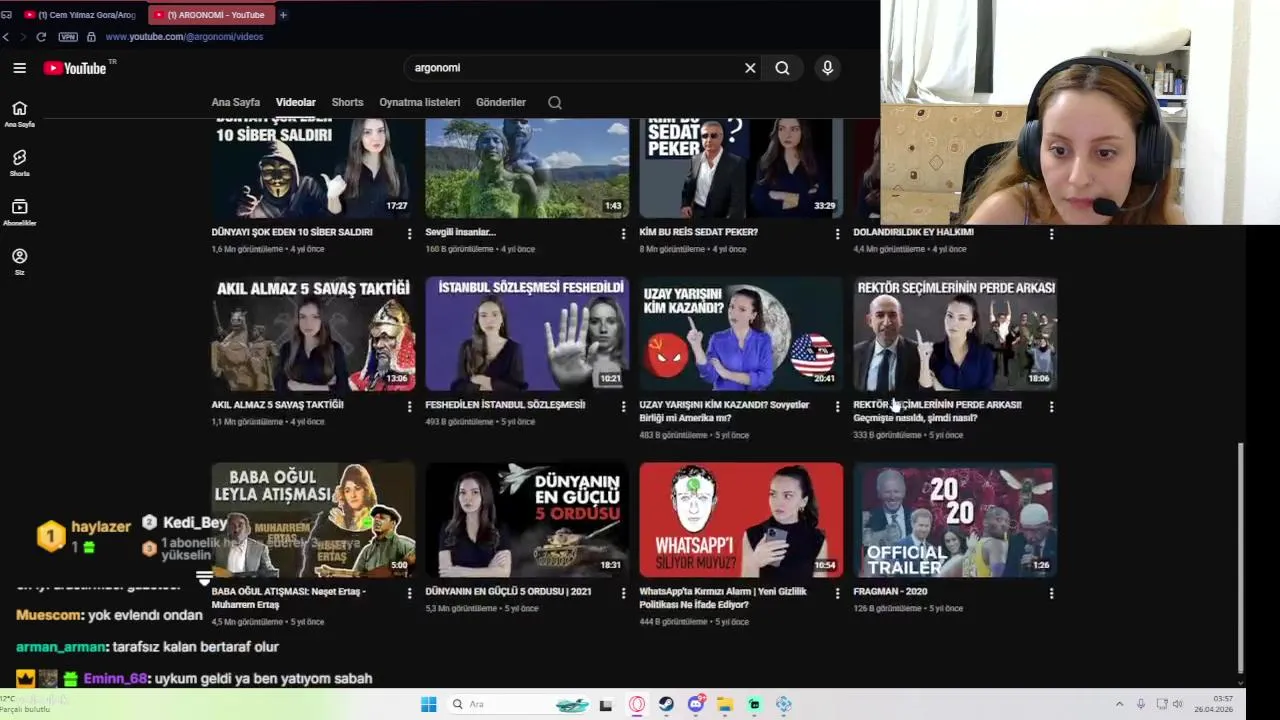Open video title KİM BU REİS SEDAT PEKER?
The width and height of the screenshot is (1280, 720).
click(x=698, y=232)
